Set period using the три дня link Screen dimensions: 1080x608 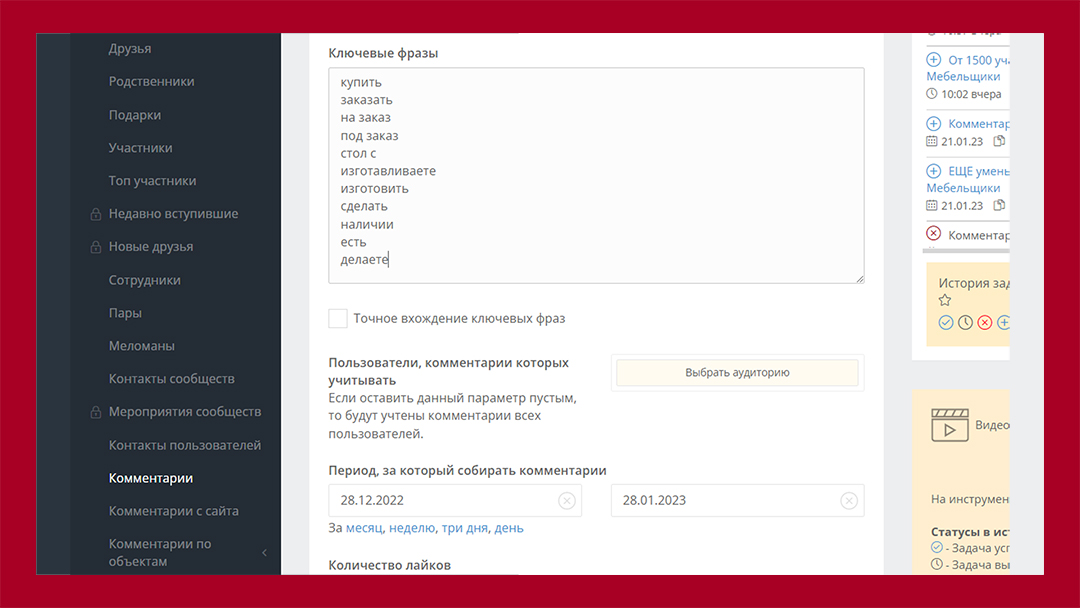[x=464, y=528]
